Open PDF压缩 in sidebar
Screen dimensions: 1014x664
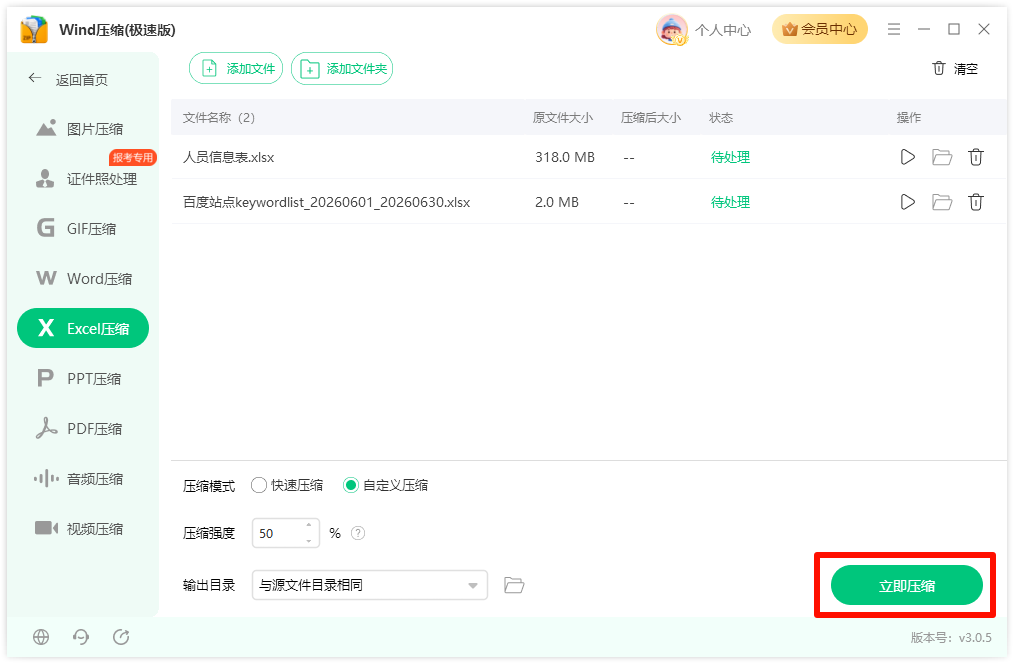pyautogui.click(x=83, y=429)
